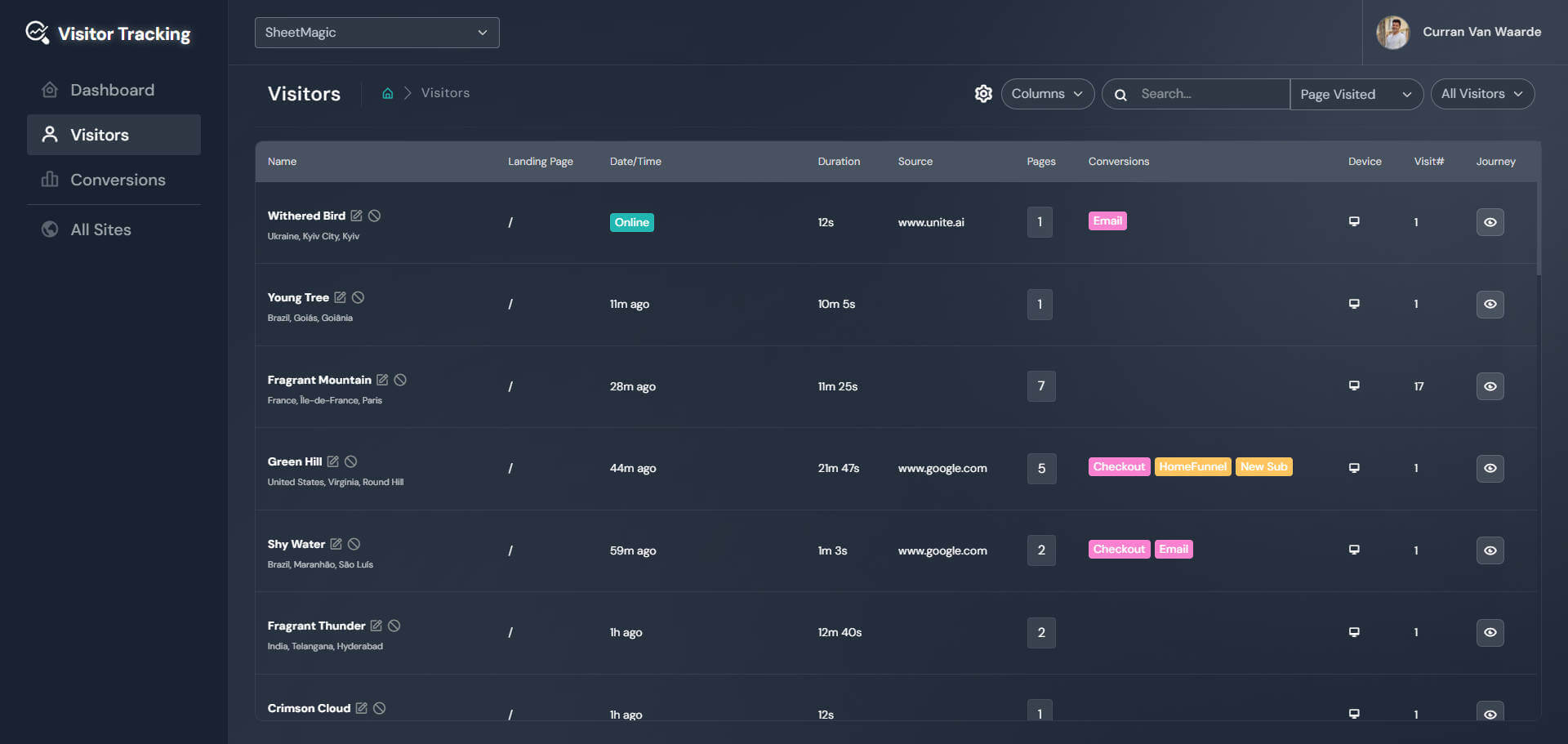Show Fragrant Thunder's journey details
The height and width of the screenshot is (744, 1568).
point(1490,632)
